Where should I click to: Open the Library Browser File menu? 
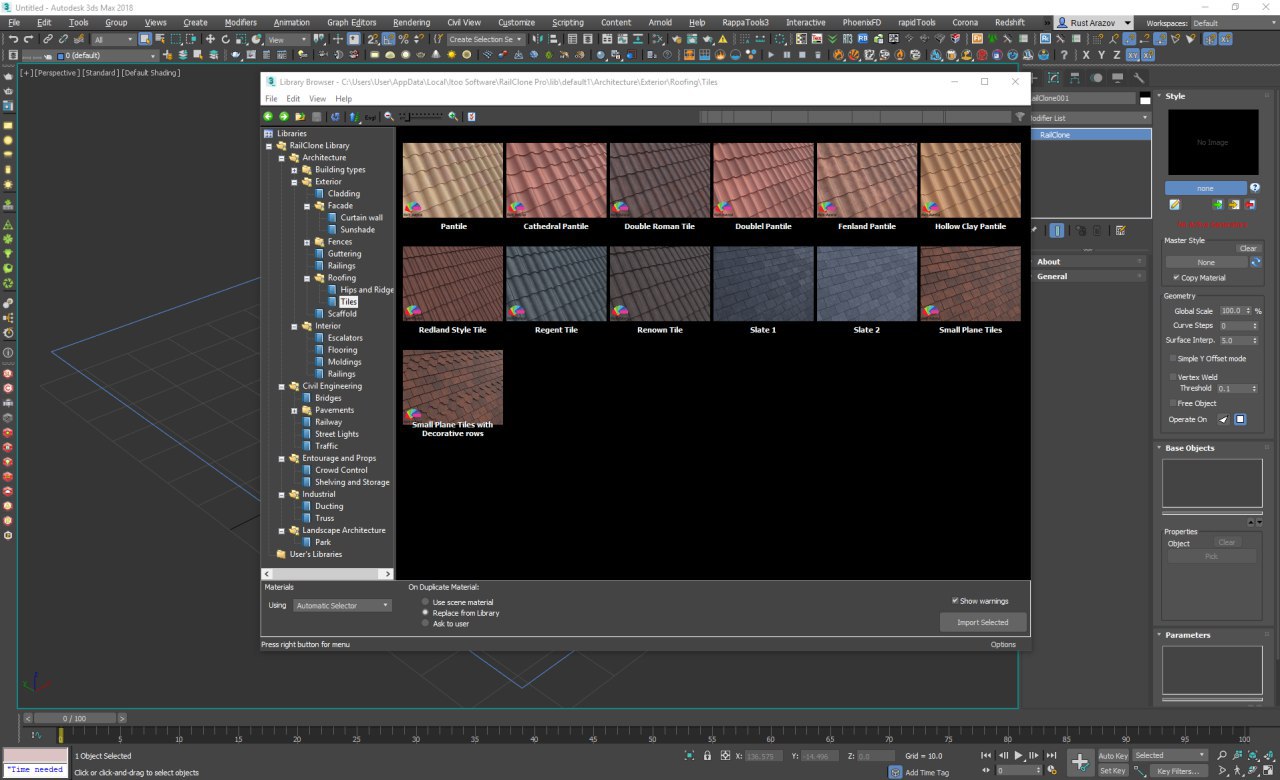(x=270, y=99)
